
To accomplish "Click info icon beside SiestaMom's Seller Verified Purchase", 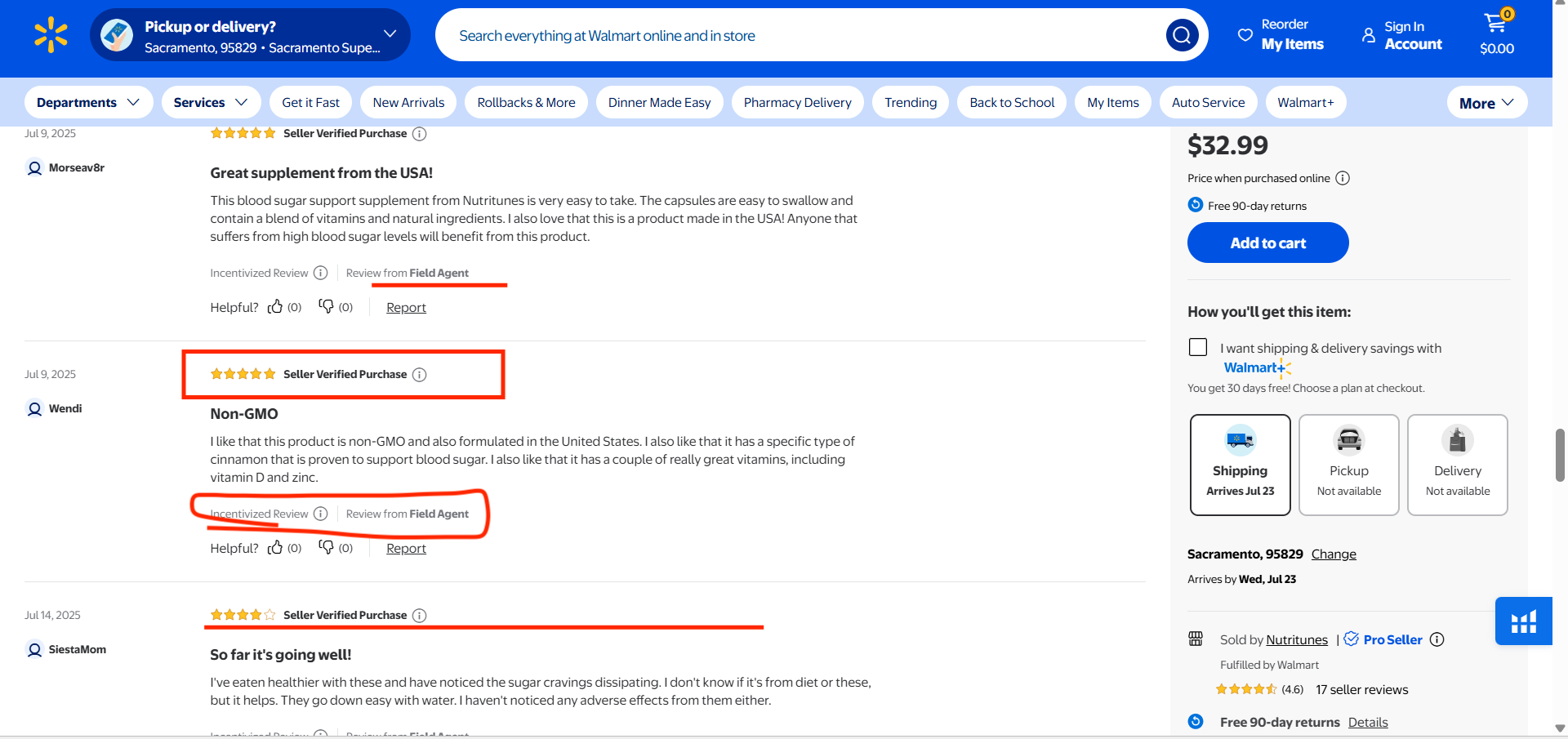I will point(419,616).
